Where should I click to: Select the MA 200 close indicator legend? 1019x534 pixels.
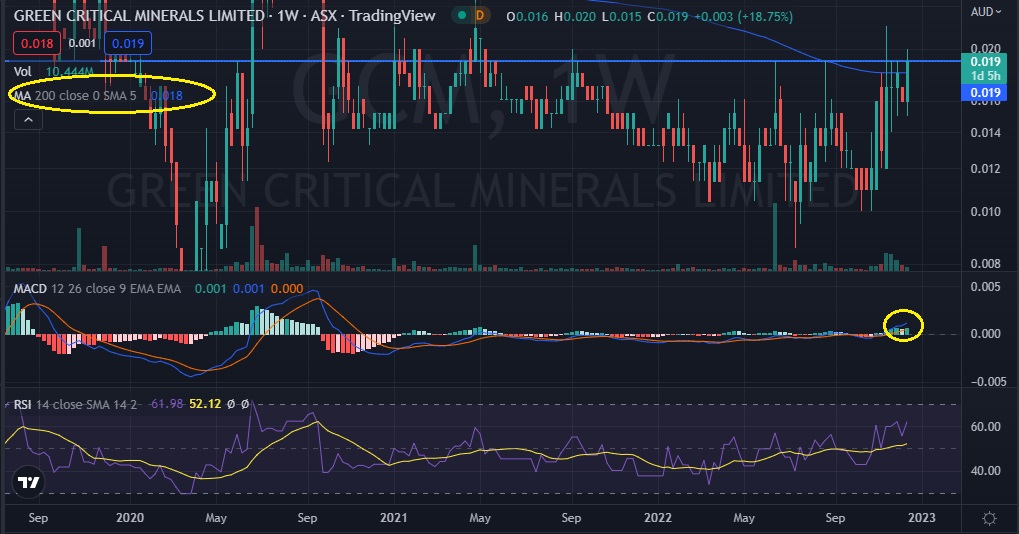(x=98, y=95)
